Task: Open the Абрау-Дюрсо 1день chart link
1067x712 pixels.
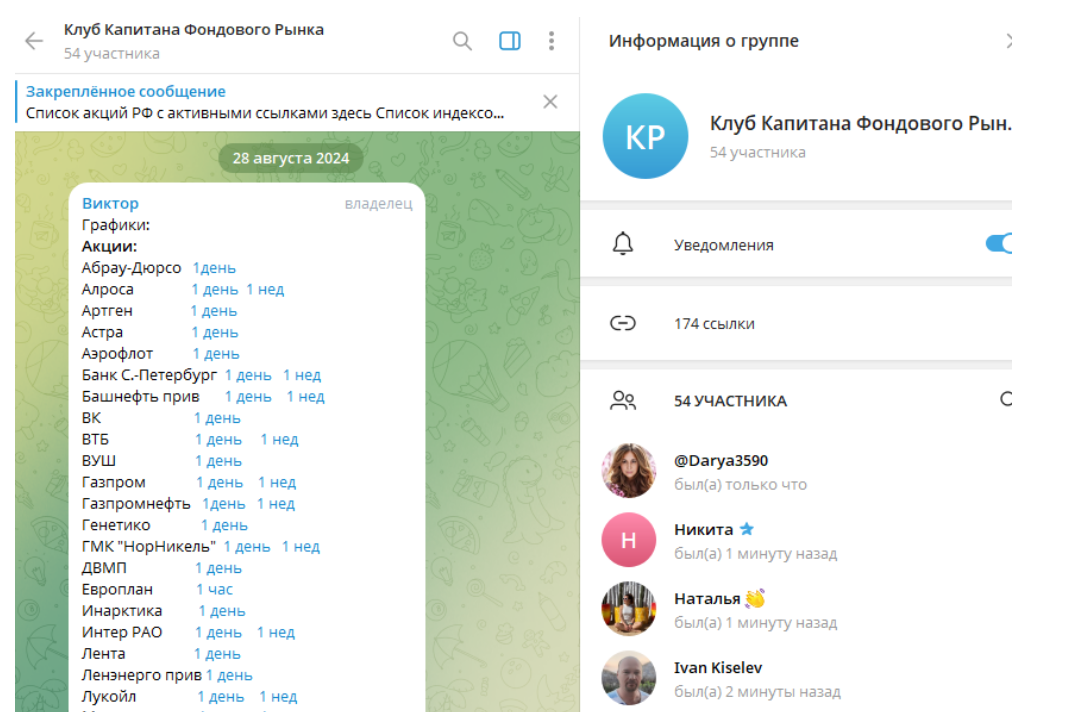Action: click(214, 268)
